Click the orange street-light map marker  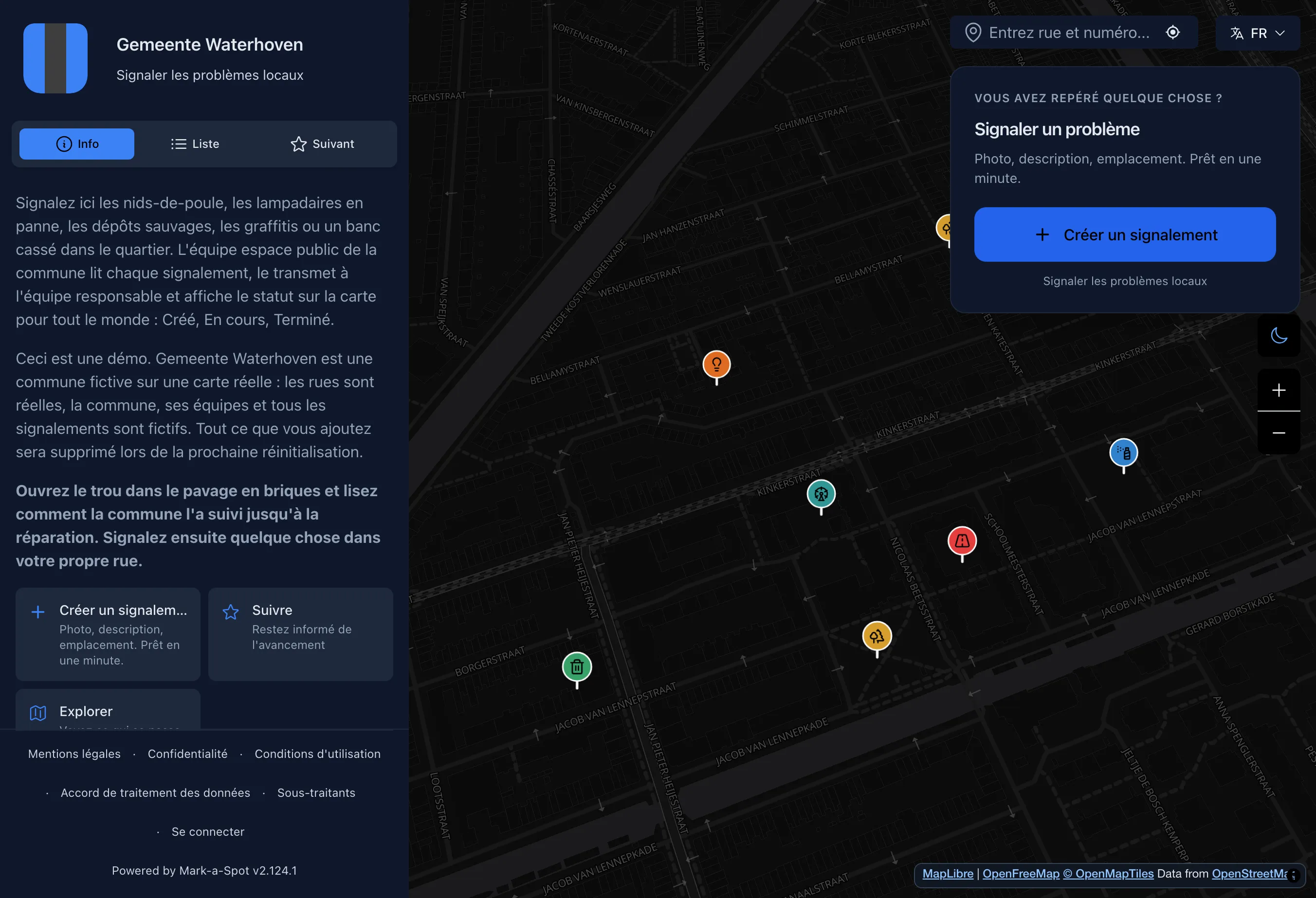click(x=716, y=365)
